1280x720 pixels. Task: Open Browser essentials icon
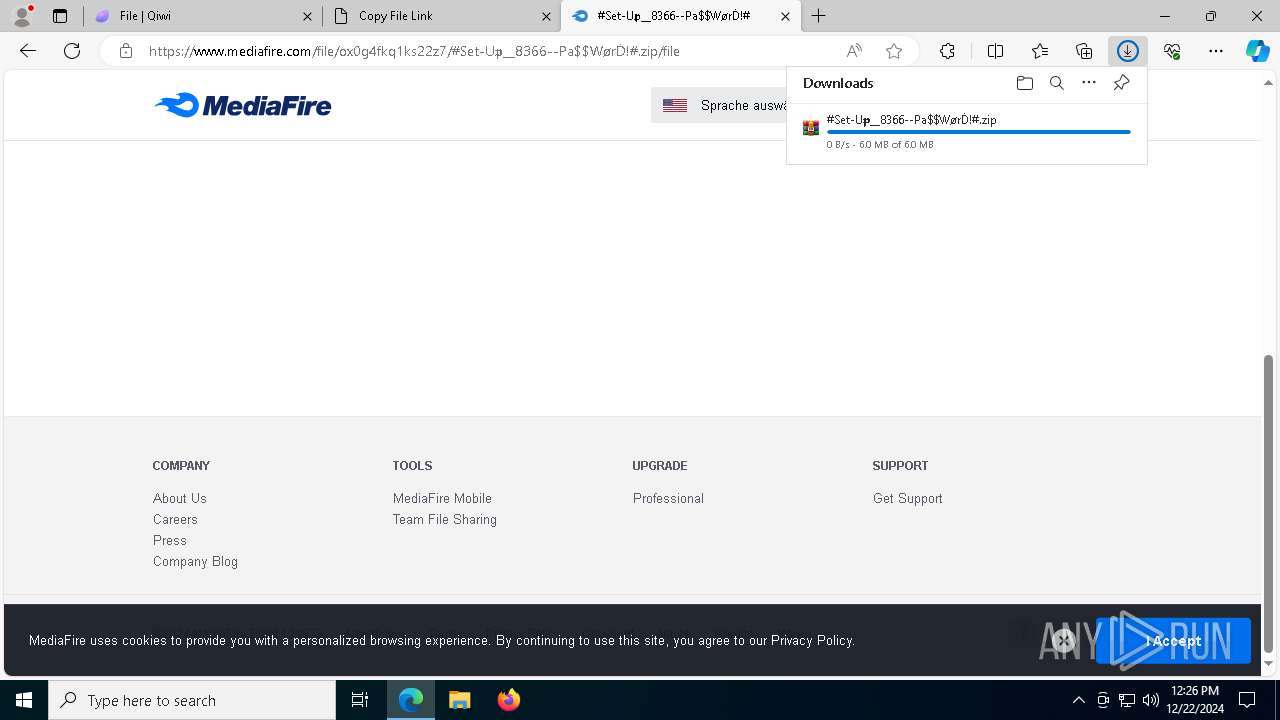(x=1172, y=51)
